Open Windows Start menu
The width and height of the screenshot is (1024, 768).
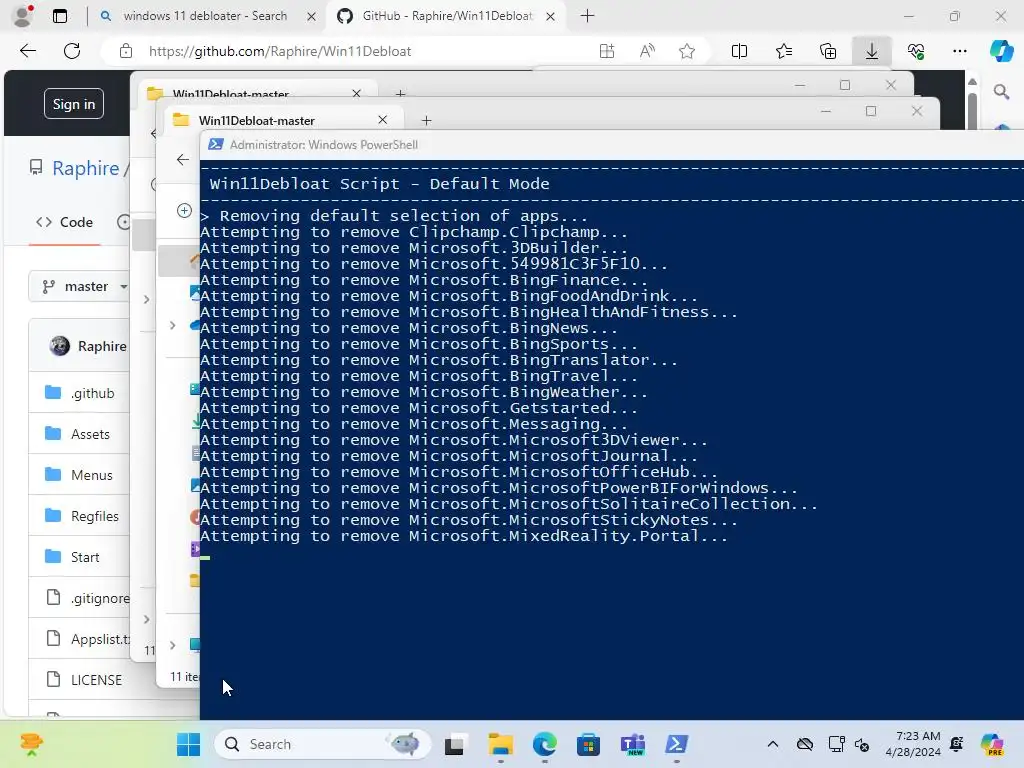189,744
